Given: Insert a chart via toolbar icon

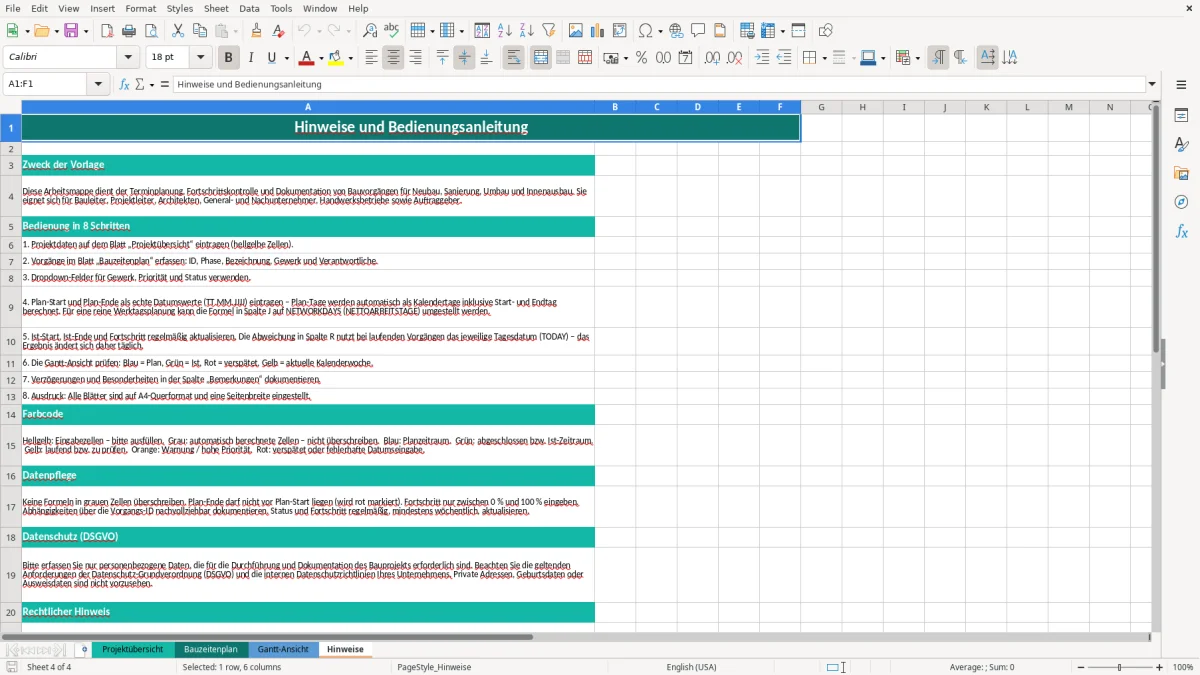Looking at the screenshot, I should 598,31.
